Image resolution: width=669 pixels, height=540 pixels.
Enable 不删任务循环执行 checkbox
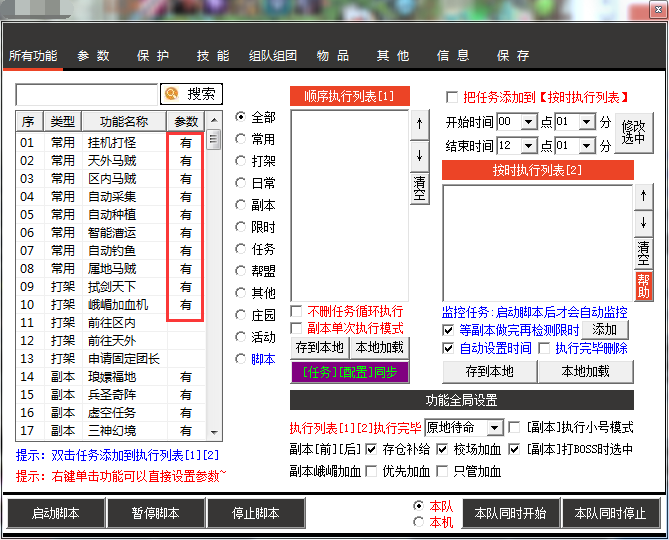296,311
